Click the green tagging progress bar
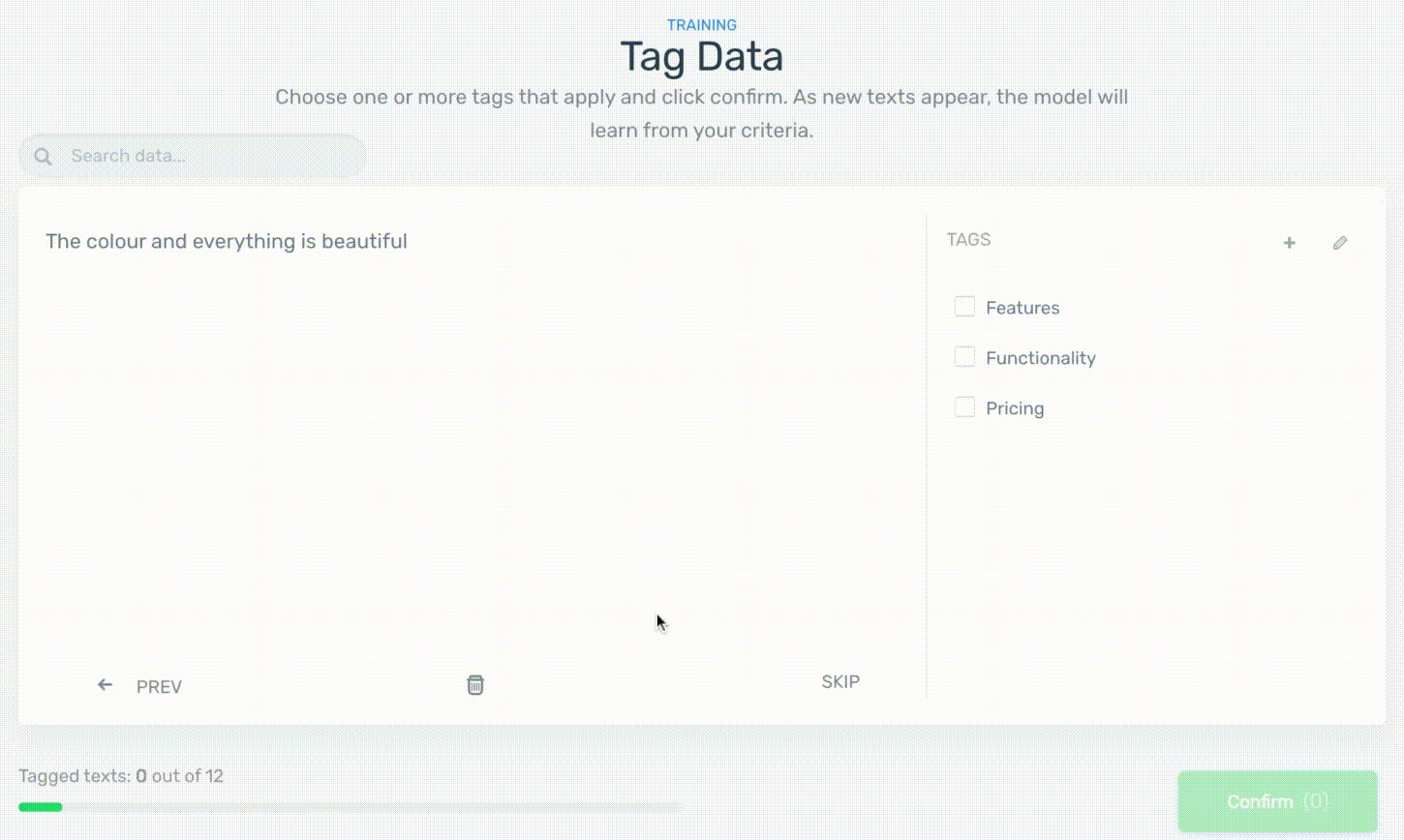Viewport: 1404px width, 840px height. (x=41, y=806)
